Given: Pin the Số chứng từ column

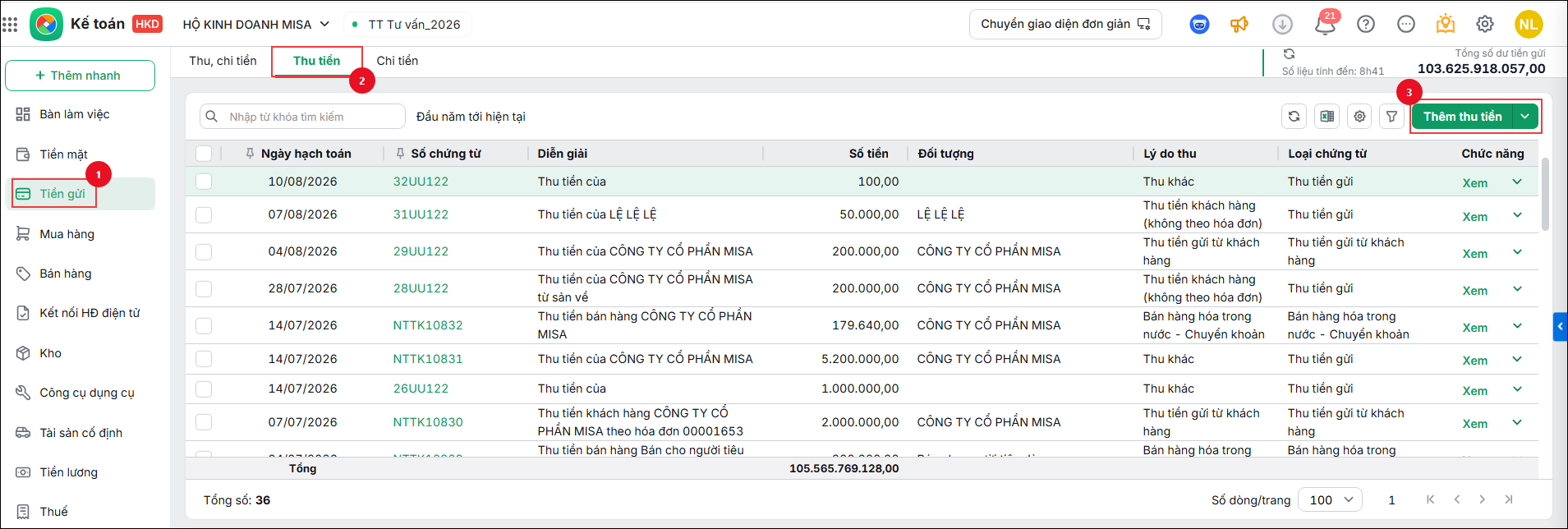Looking at the screenshot, I should click(x=400, y=154).
